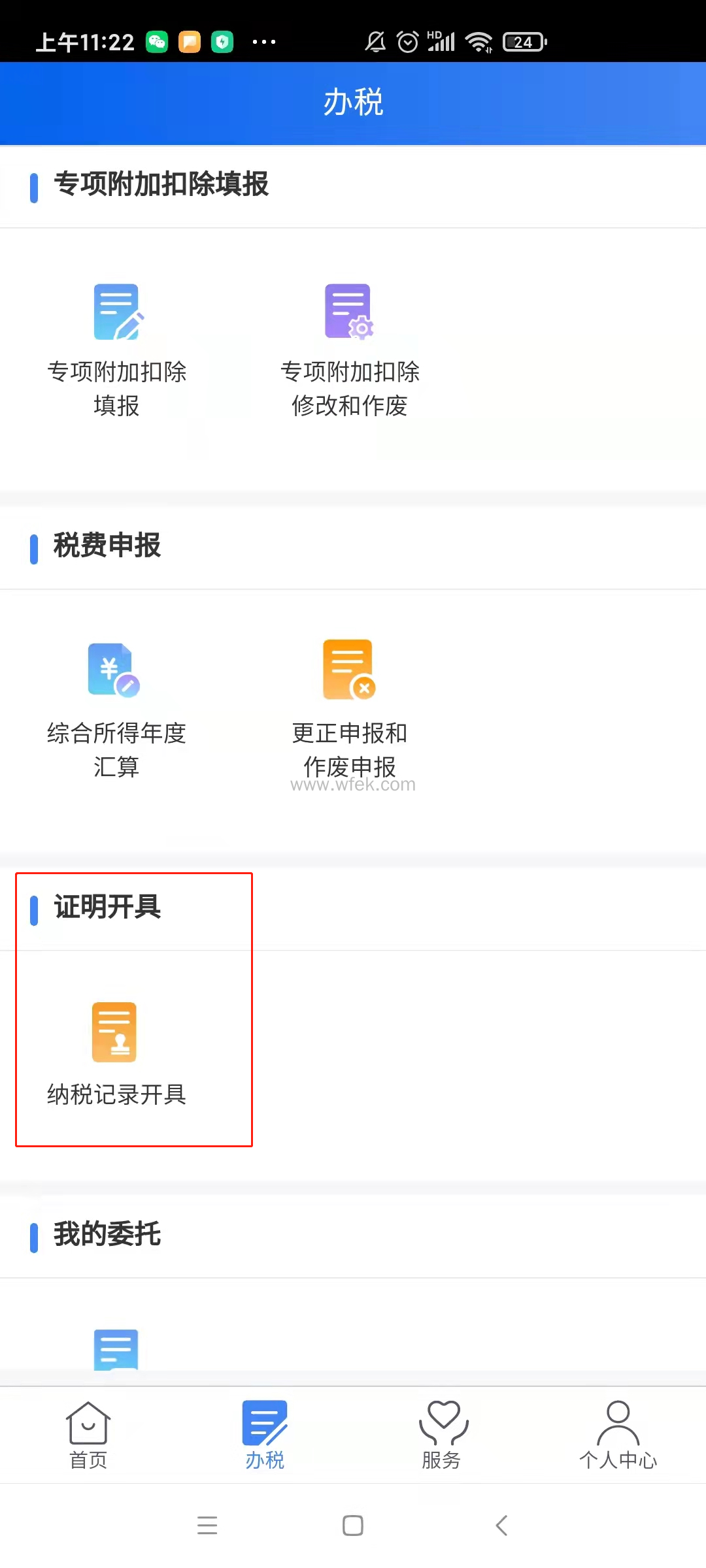706x1568 pixels.
Task: Select the 办税 bottom tab
Action: click(x=265, y=1436)
